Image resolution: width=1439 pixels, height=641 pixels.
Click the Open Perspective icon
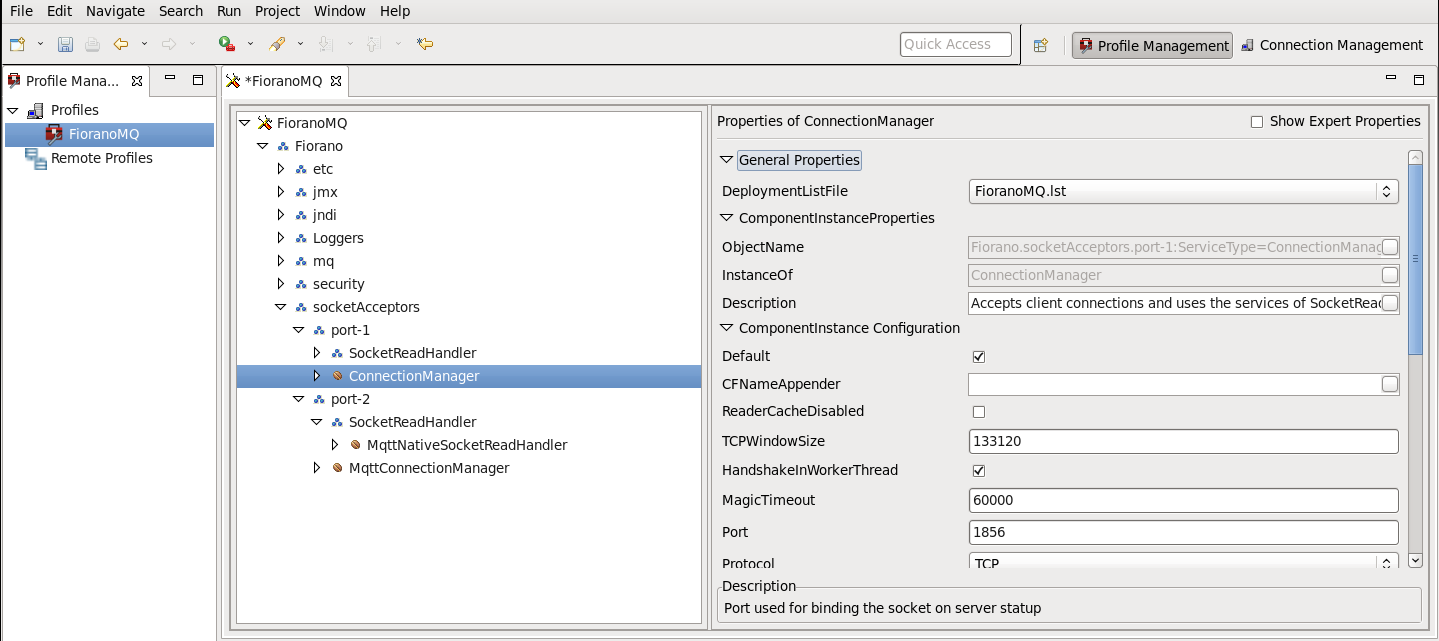tap(1040, 45)
